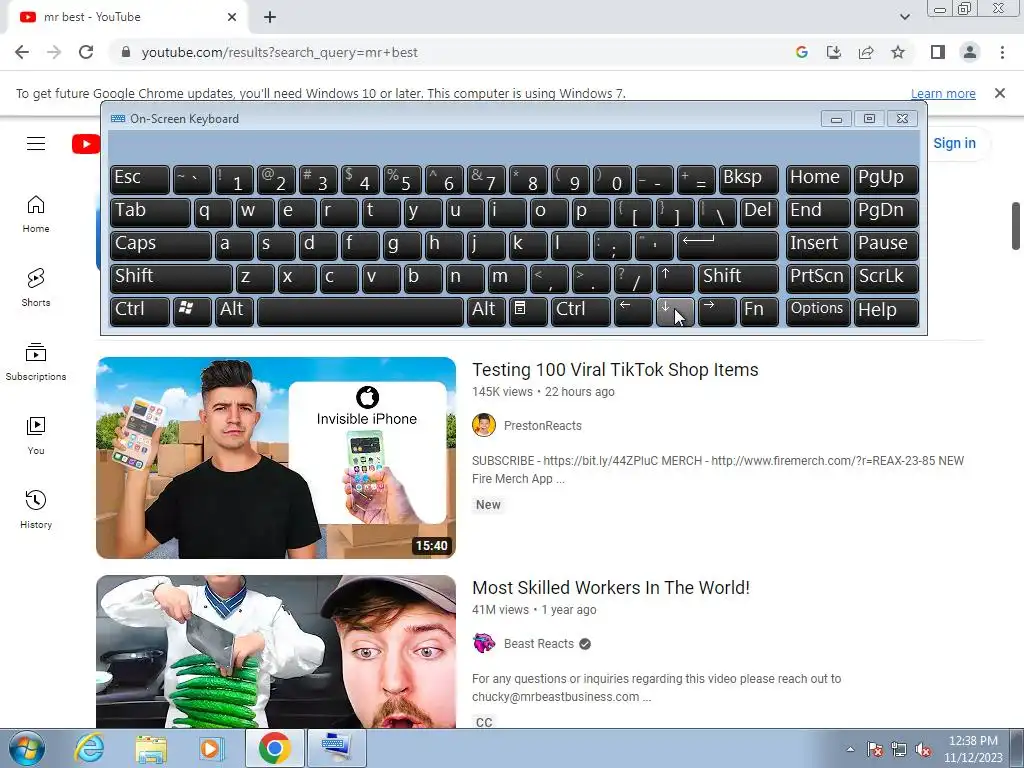The width and height of the screenshot is (1024, 768).
Task: Click the Windows logo key
Action: (192, 311)
